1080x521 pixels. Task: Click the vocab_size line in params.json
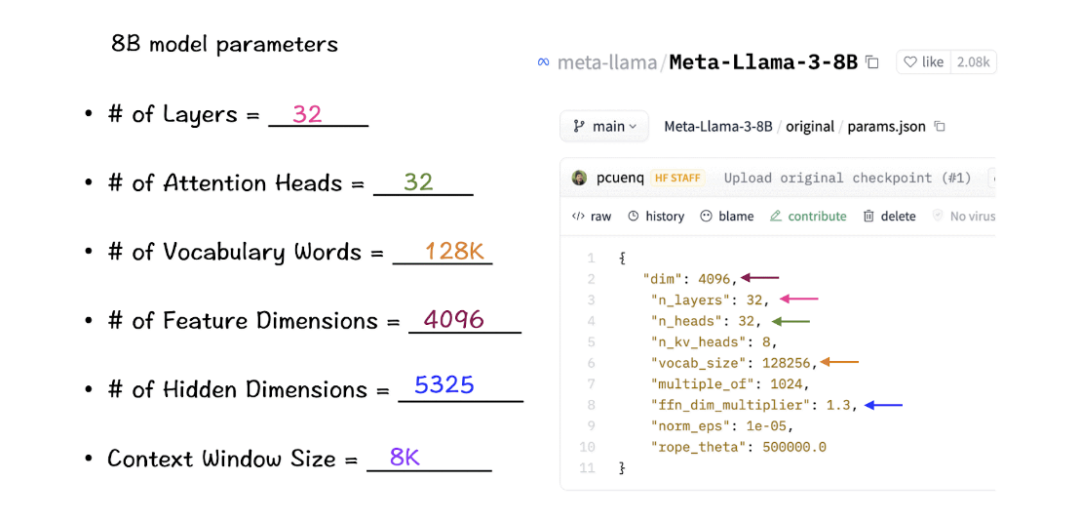734,363
